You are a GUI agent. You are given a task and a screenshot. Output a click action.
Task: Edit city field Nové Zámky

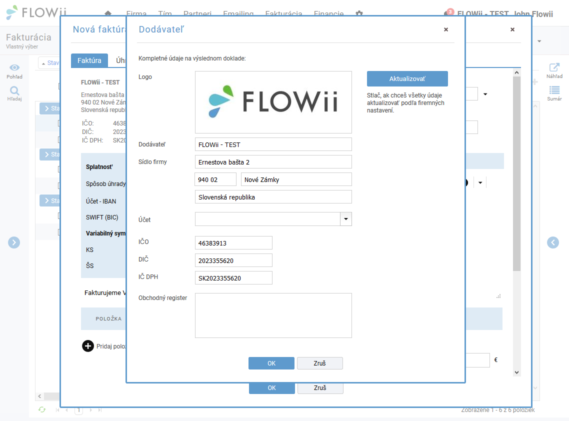(x=296, y=179)
